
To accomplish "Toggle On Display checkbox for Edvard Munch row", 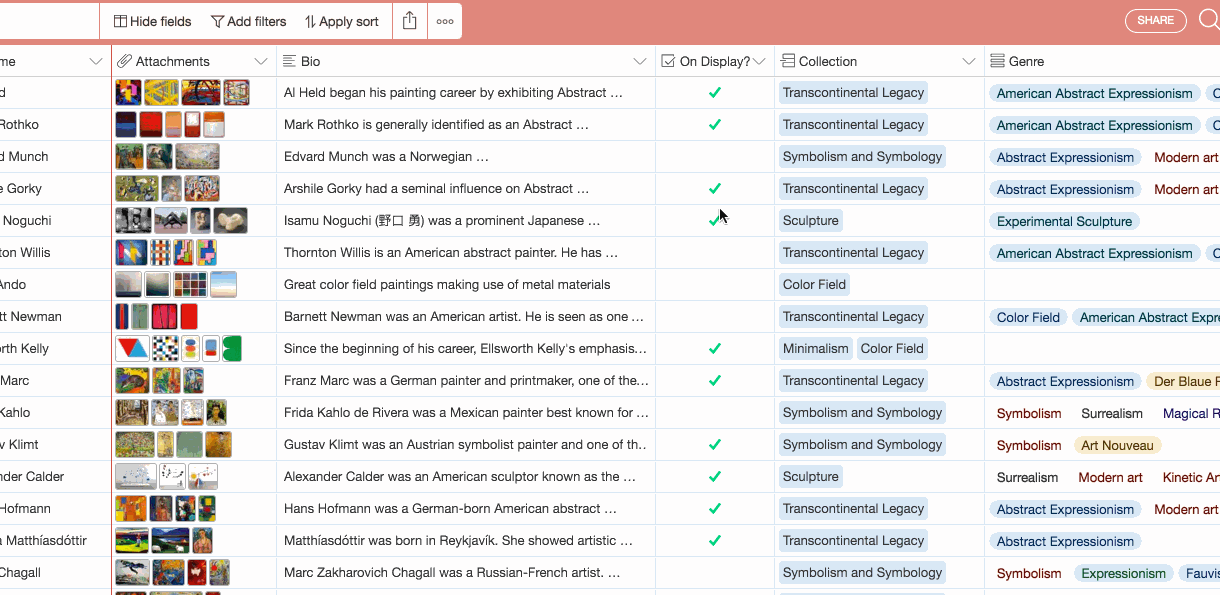I will [x=715, y=157].
